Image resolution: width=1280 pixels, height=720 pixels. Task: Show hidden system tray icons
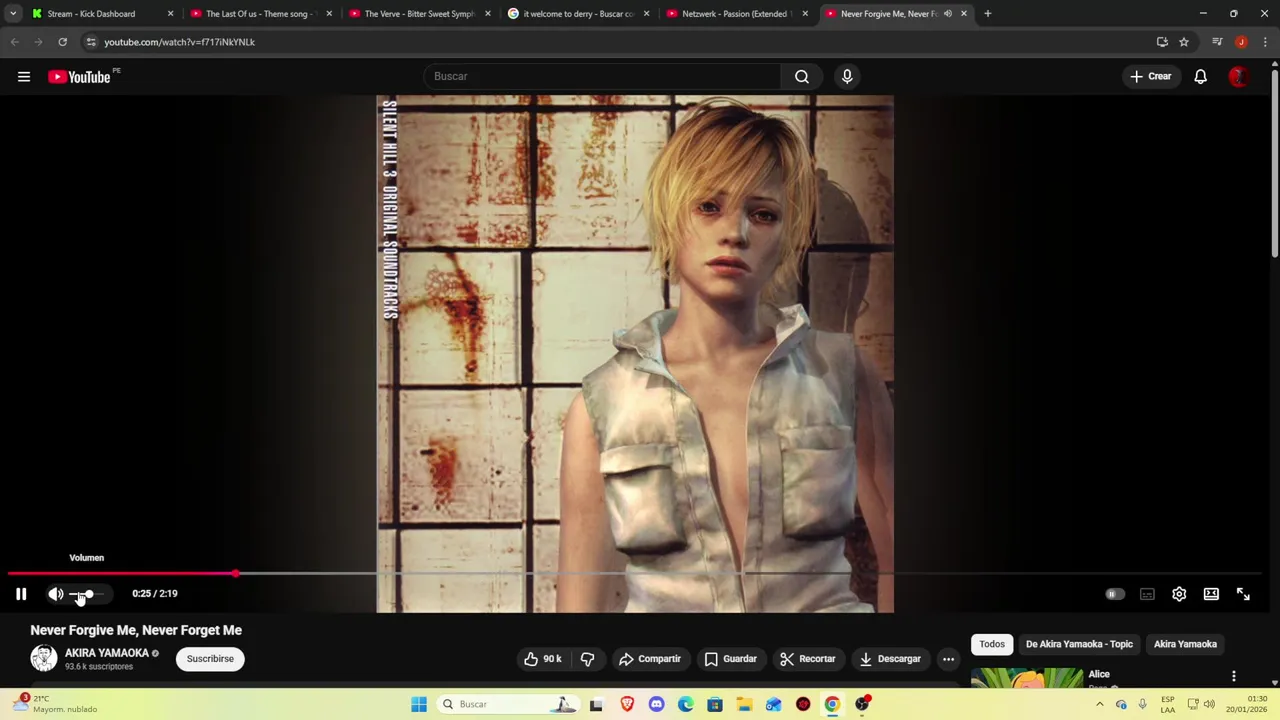click(x=1099, y=704)
